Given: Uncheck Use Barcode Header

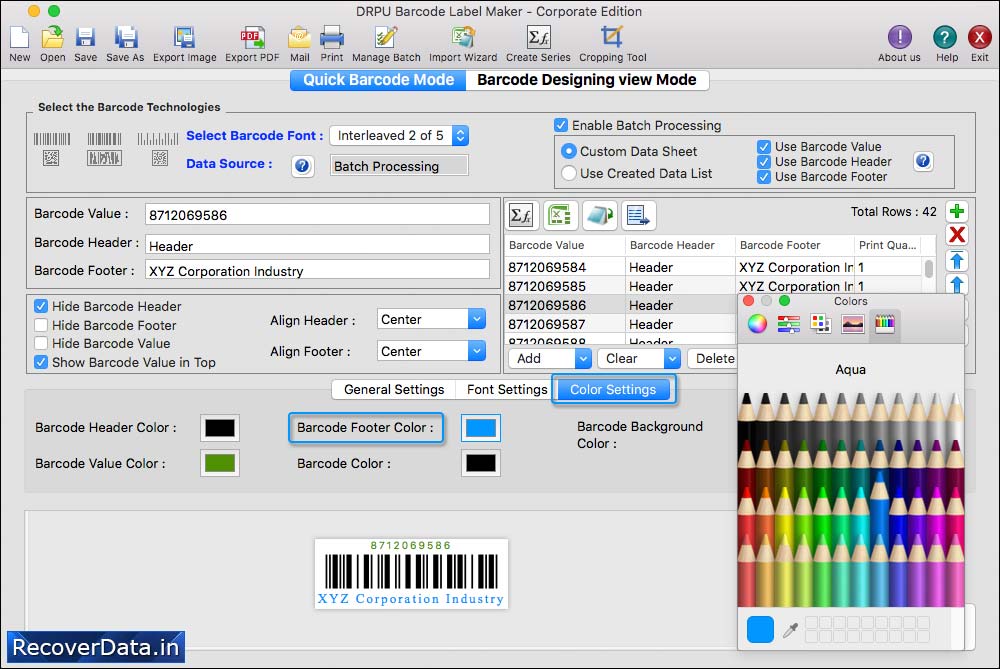Looking at the screenshot, I should tap(764, 162).
